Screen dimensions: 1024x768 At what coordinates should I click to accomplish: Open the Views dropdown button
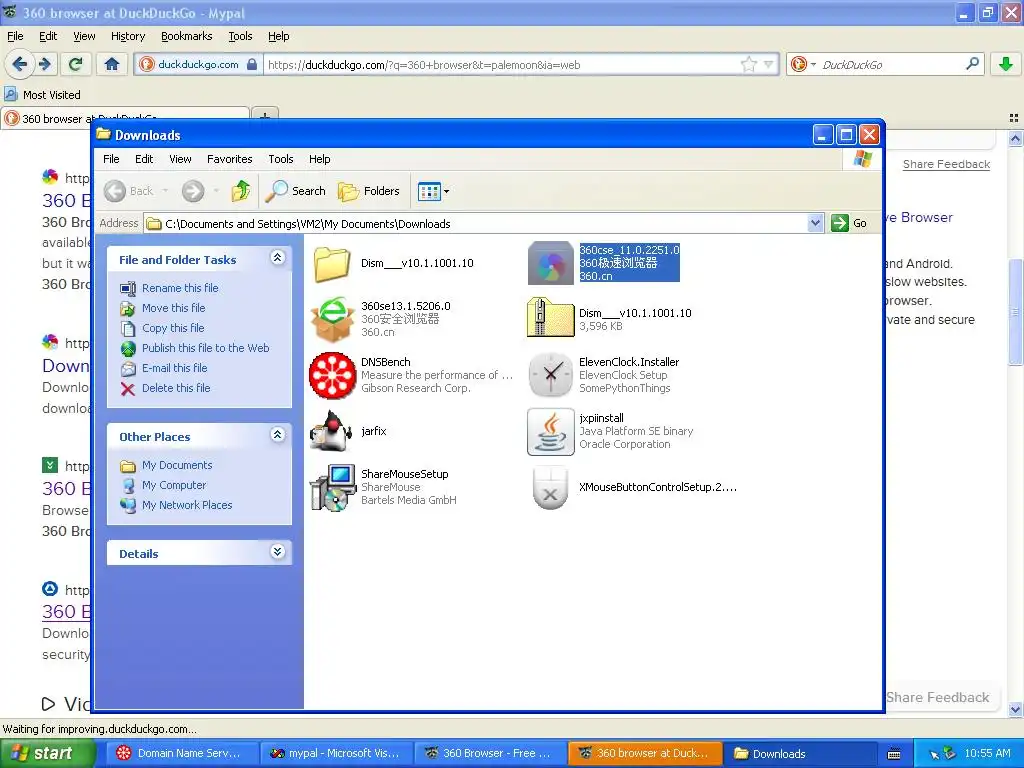(434, 191)
